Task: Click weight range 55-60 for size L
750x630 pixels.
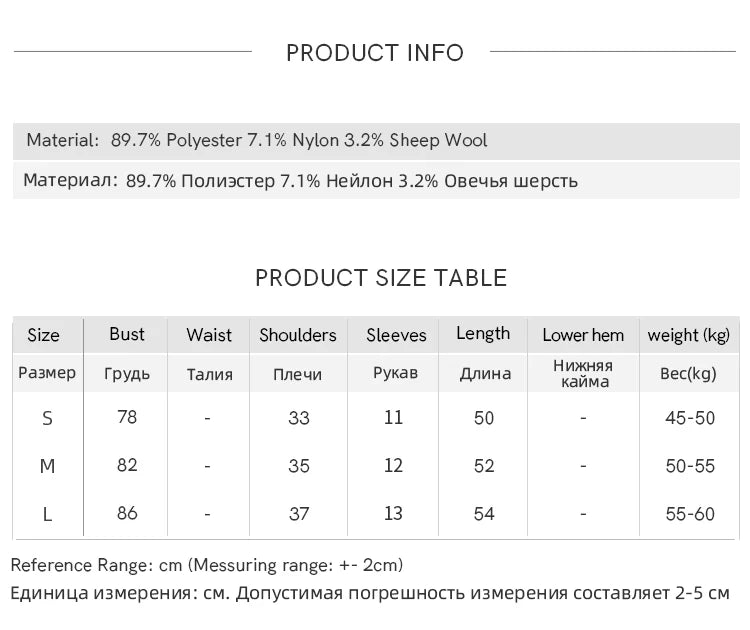Action: pyautogui.click(x=690, y=514)
